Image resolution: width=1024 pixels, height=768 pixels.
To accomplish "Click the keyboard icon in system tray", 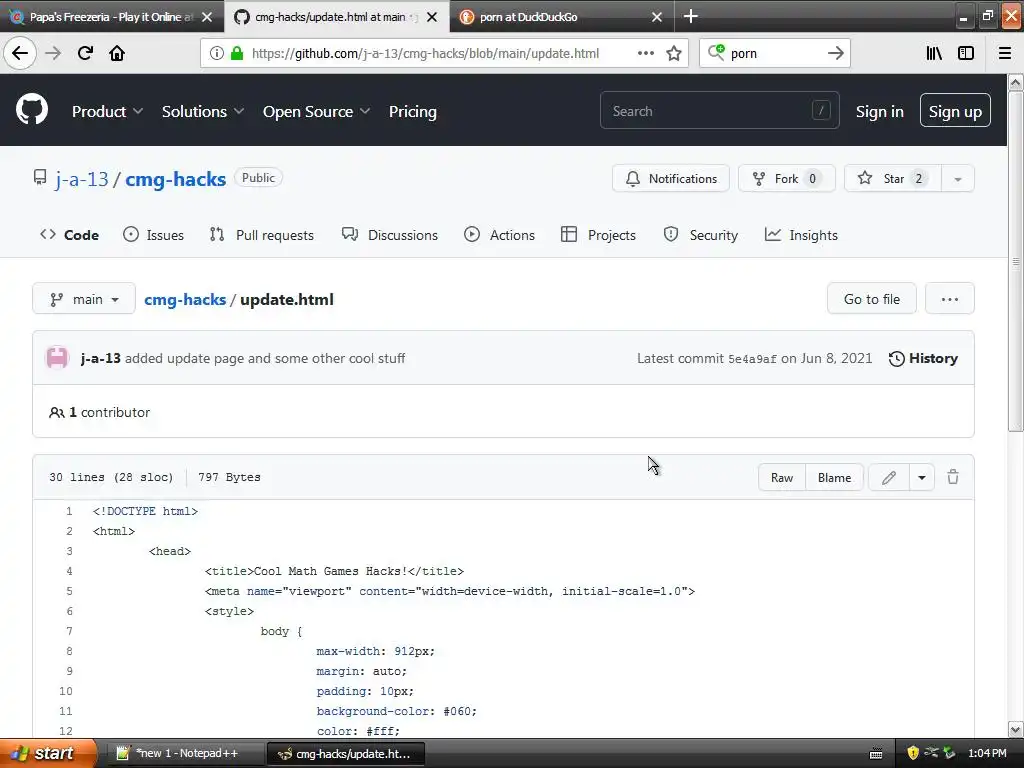I will [x=876, y=754].
